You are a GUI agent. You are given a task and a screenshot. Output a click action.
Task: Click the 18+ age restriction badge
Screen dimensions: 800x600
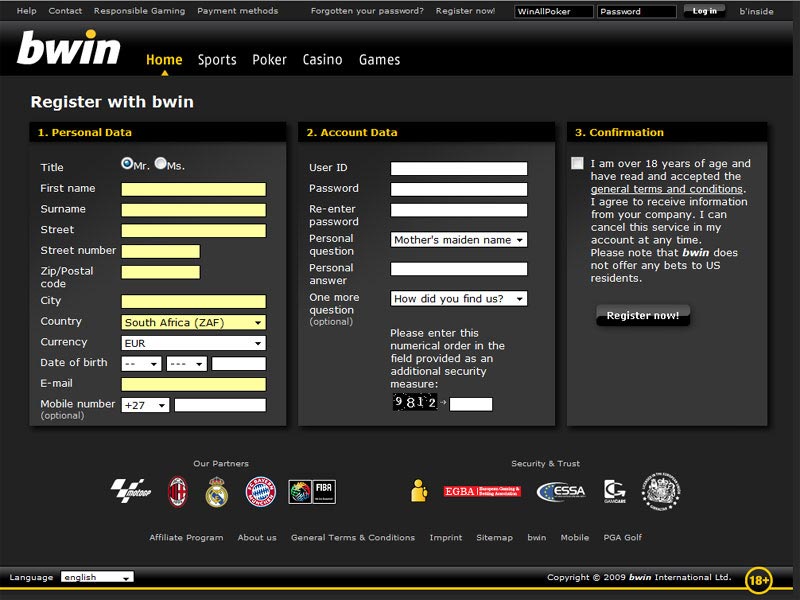click(x=759, y=580)
